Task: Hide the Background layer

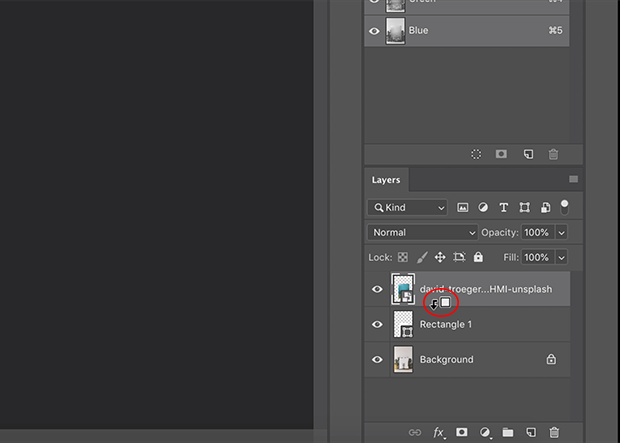Action: pyautogui.click(x=377, y=360)
